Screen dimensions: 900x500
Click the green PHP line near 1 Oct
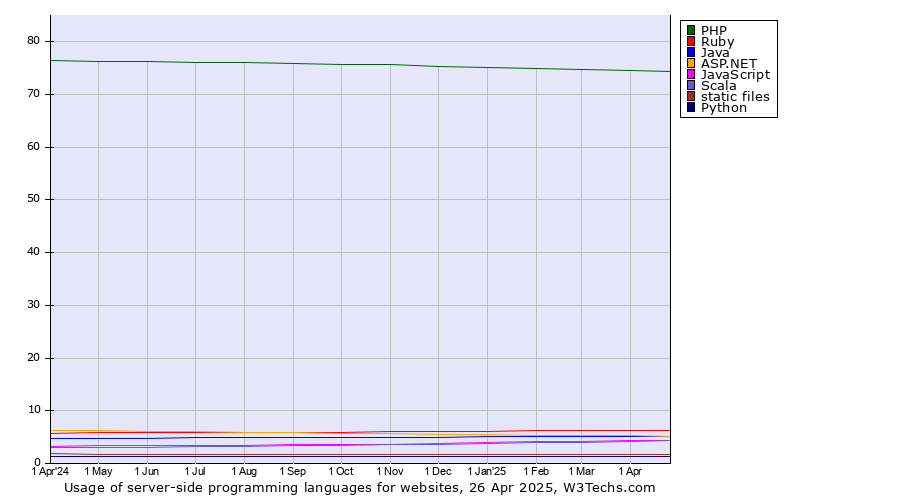pos(342,64)
